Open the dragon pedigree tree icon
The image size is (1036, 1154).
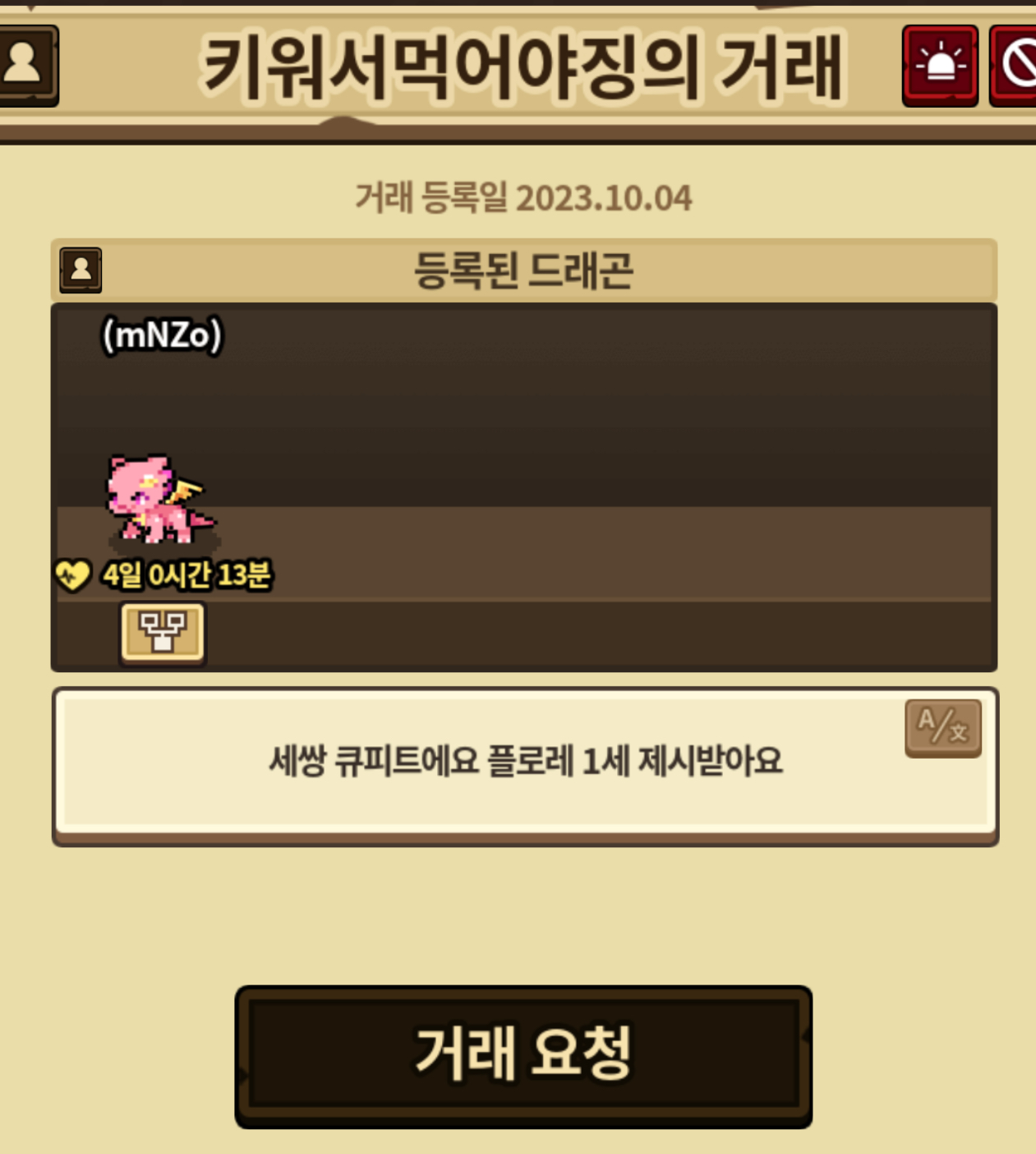163,632
